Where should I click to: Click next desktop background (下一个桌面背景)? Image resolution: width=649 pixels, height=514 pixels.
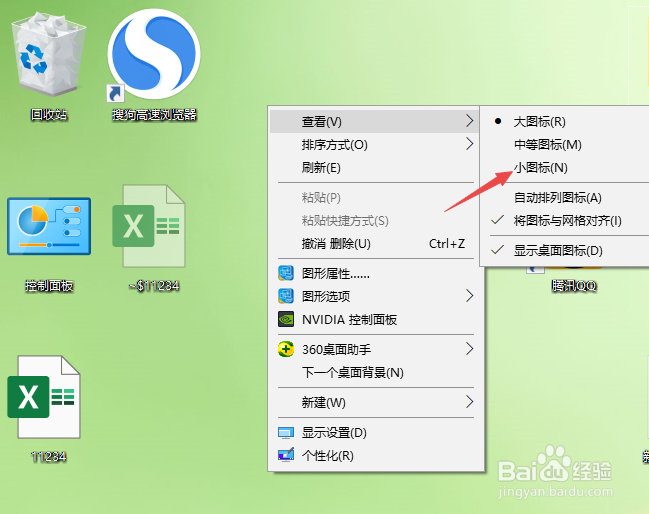tap(374, 372)
